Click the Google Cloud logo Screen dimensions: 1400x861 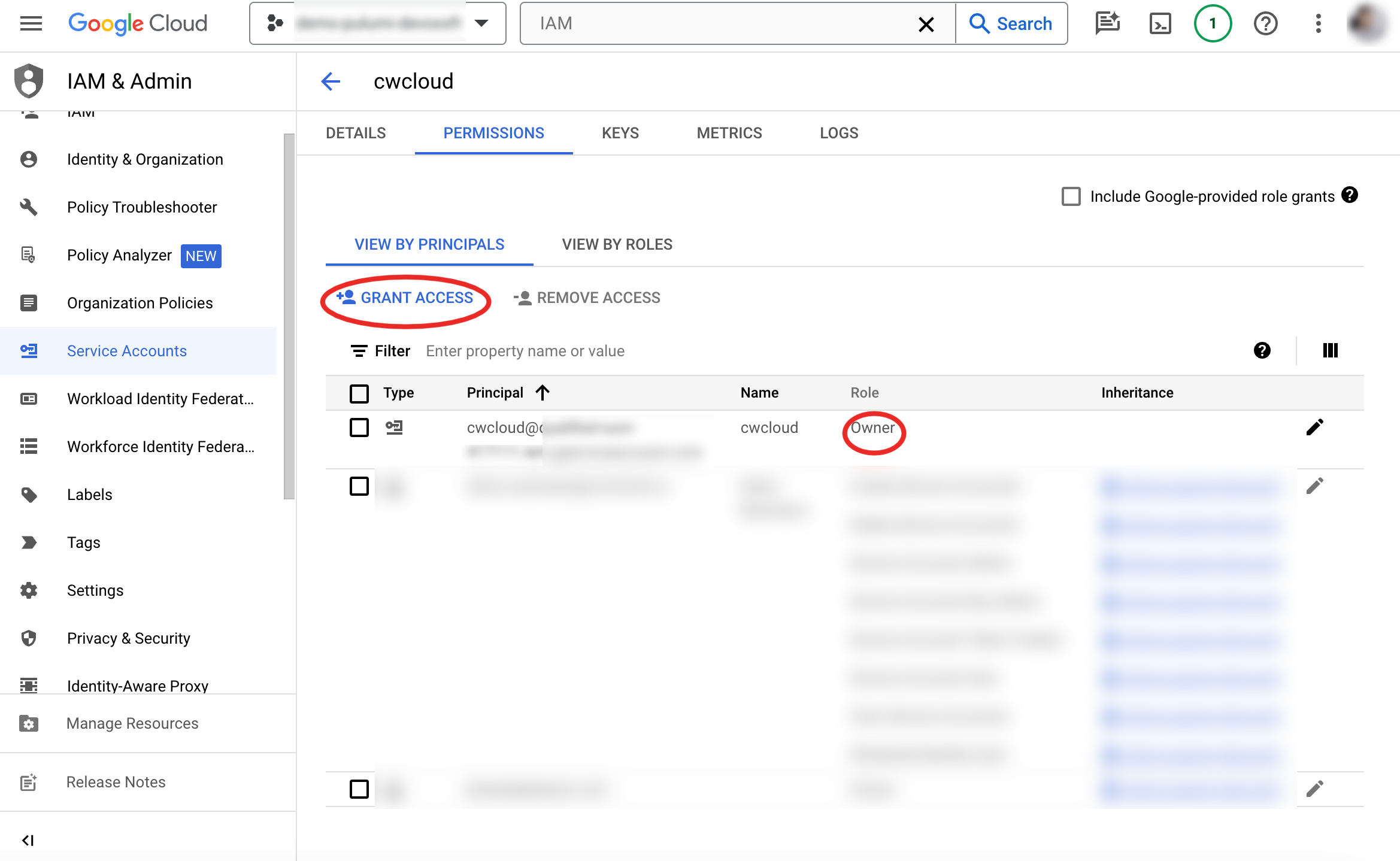coord(138,23)
